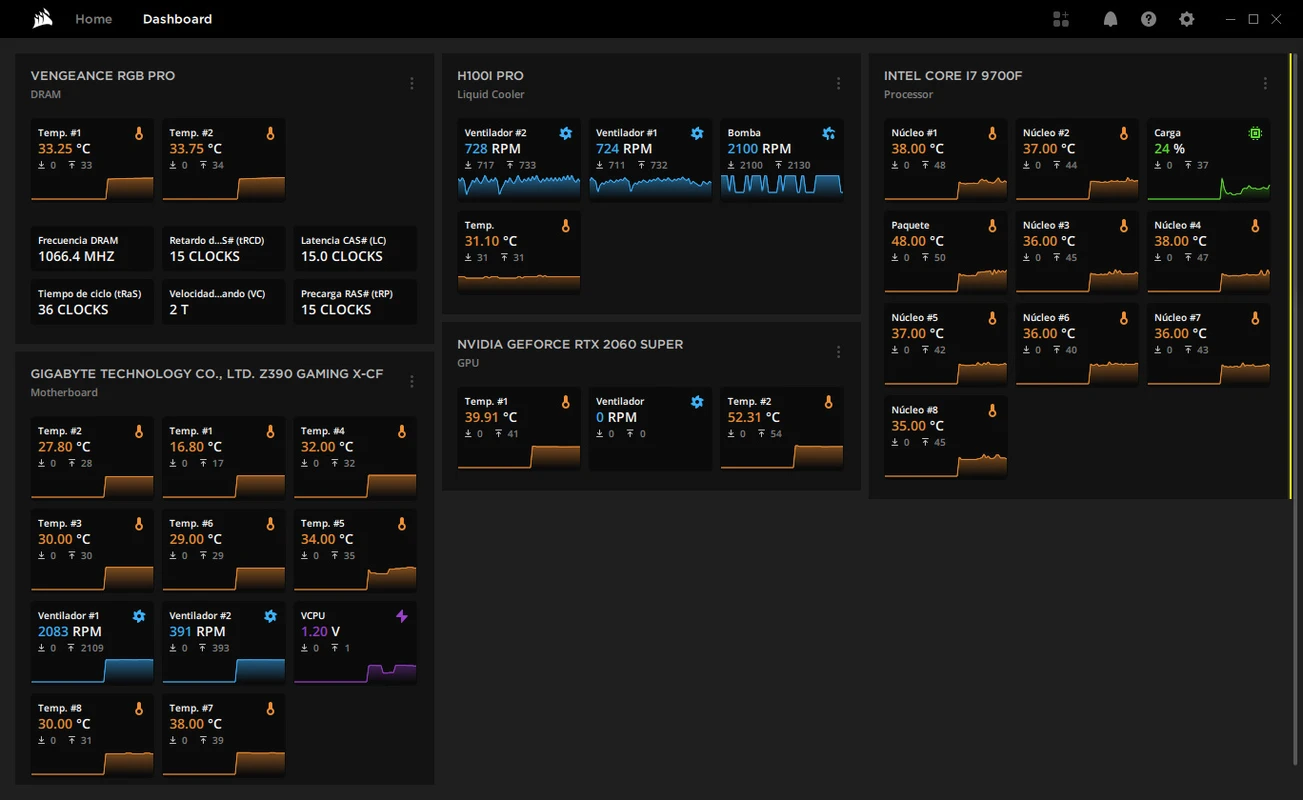The height and width of the screenshot is (800, 1303).
Task: Click the add-widget grid icon in the title bar
Action: [1061, 18]
